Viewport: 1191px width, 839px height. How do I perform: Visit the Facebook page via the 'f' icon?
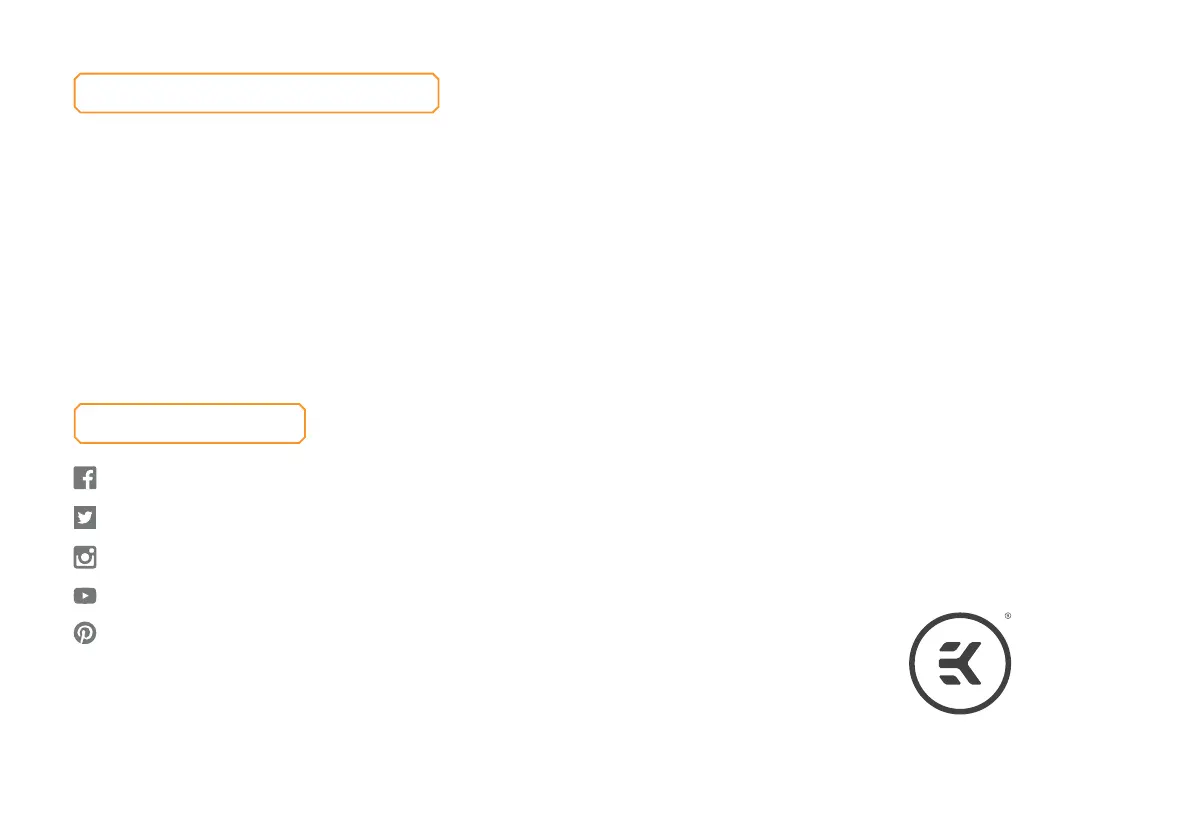[85, 478]
